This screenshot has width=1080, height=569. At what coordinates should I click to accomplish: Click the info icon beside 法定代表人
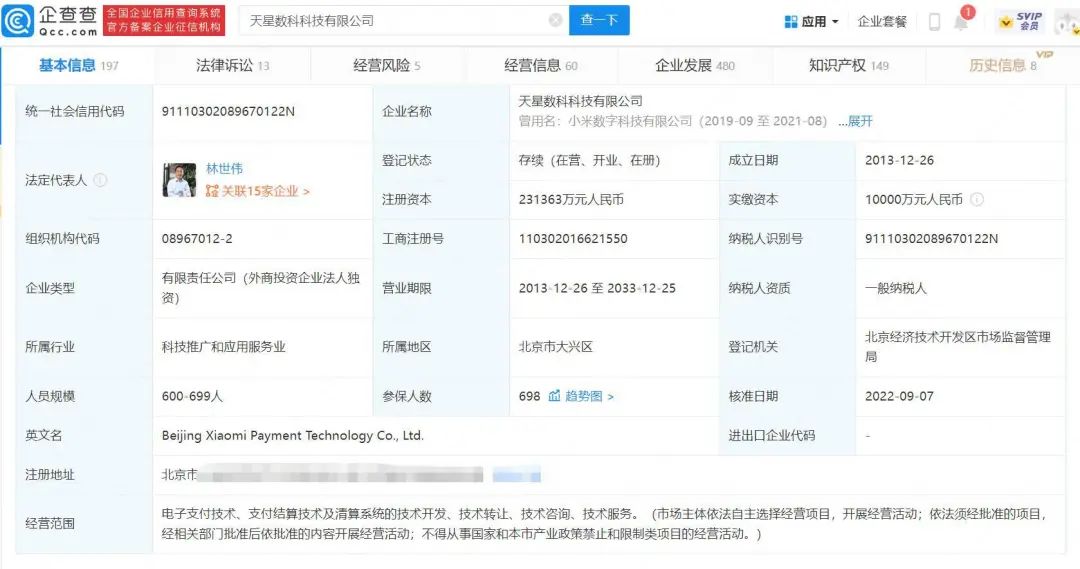pyautogui.click(x=100, y=180)
